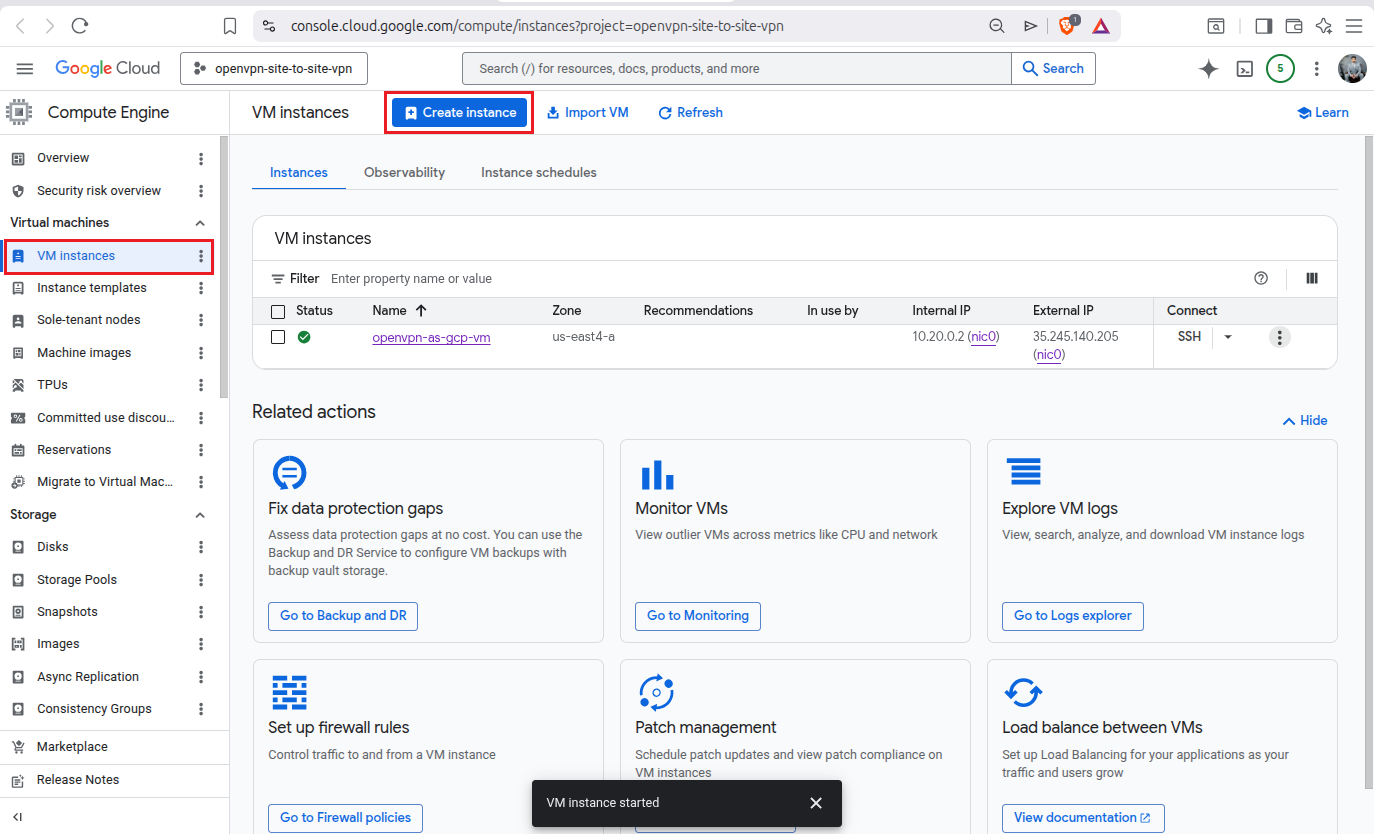Connect via SSH button
Screen dimensions: 1374x834
point(1189,337)
